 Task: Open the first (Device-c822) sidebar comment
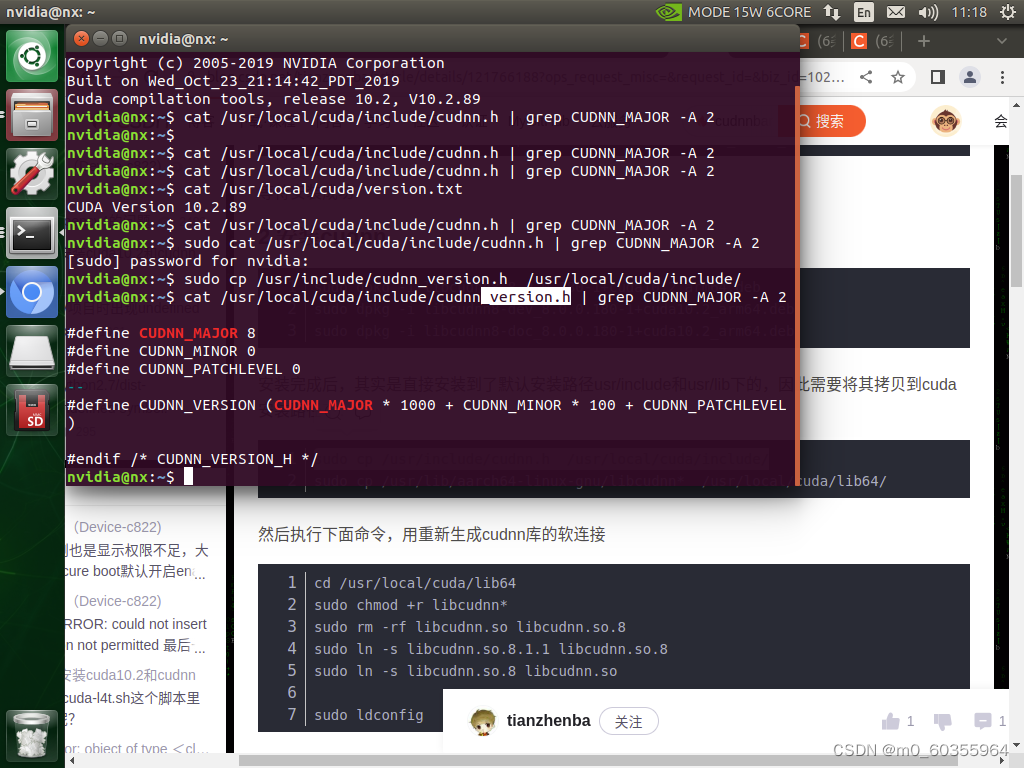117,526
